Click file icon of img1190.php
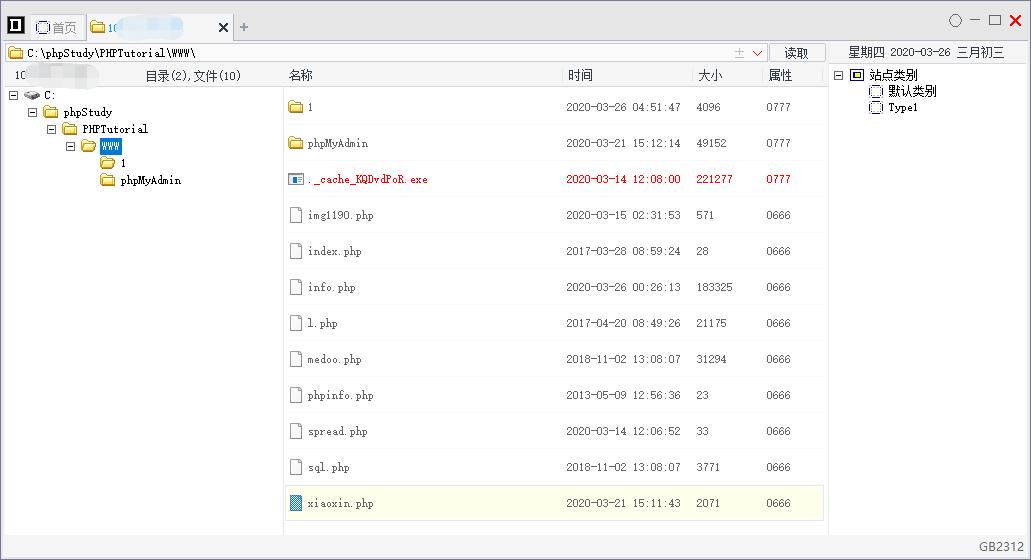 pos(296,215)
